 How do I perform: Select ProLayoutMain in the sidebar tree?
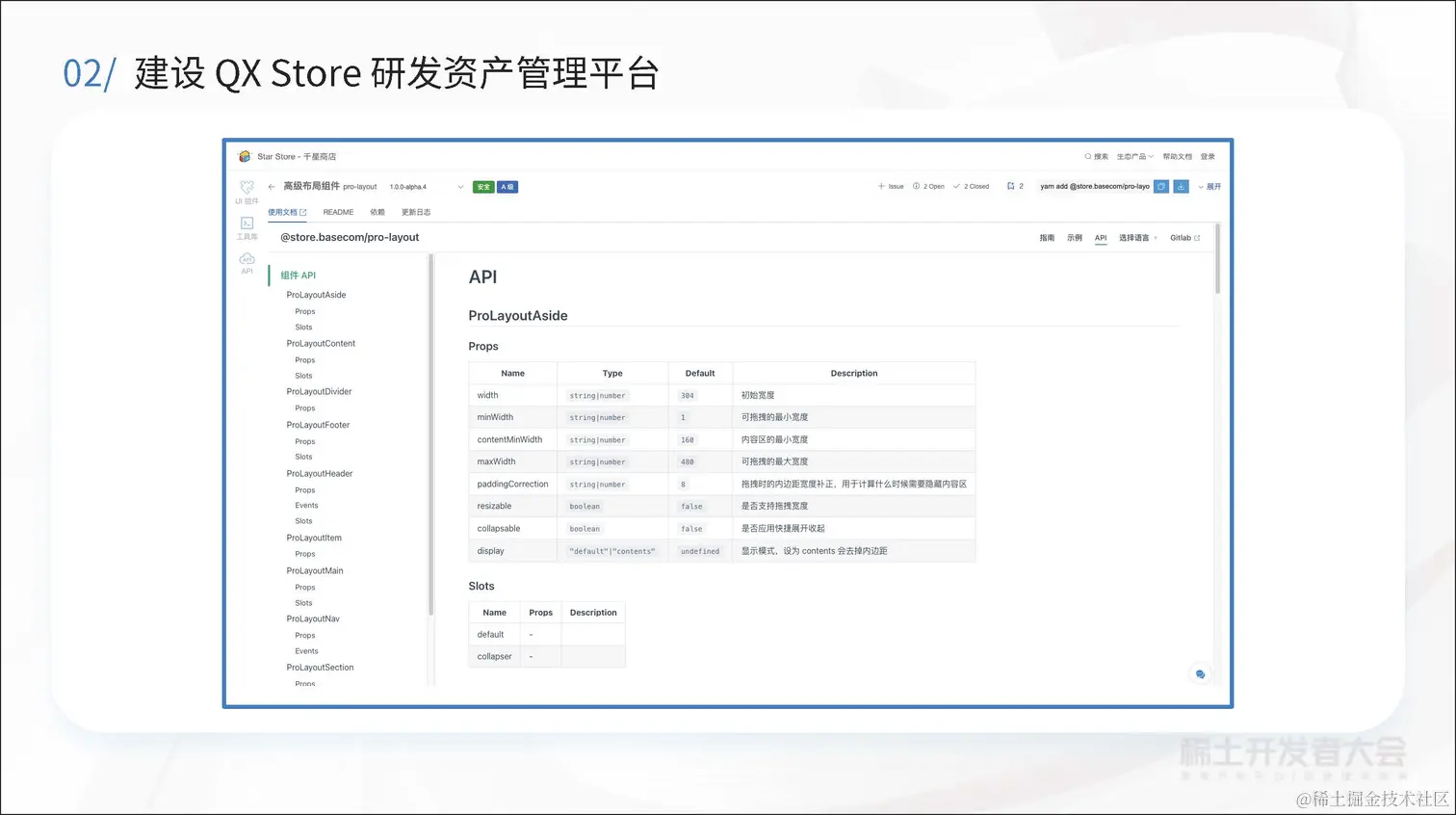click(x=315, y=570)
